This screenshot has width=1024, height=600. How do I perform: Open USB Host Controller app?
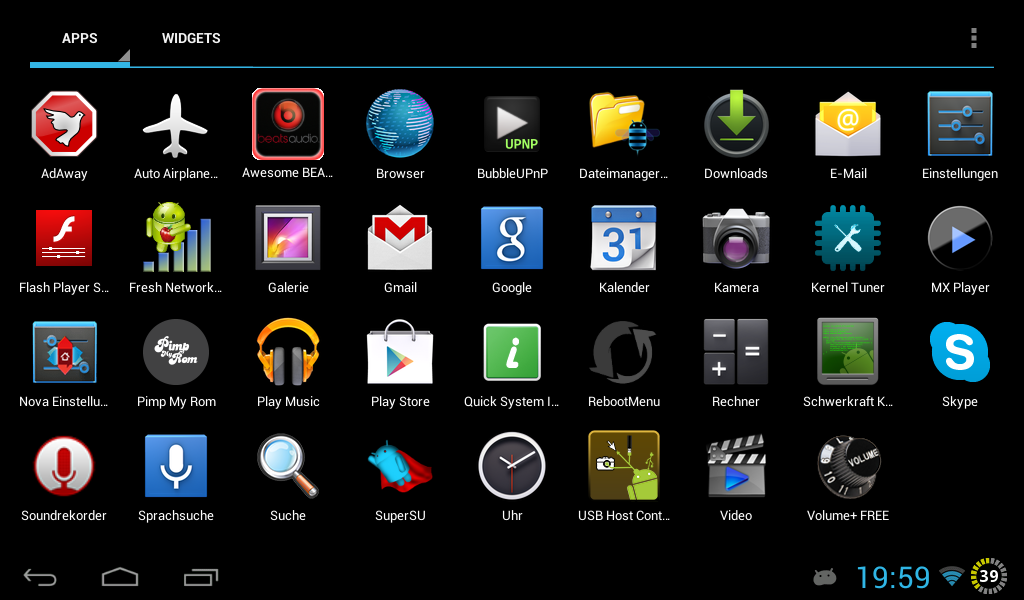(624, 466)
